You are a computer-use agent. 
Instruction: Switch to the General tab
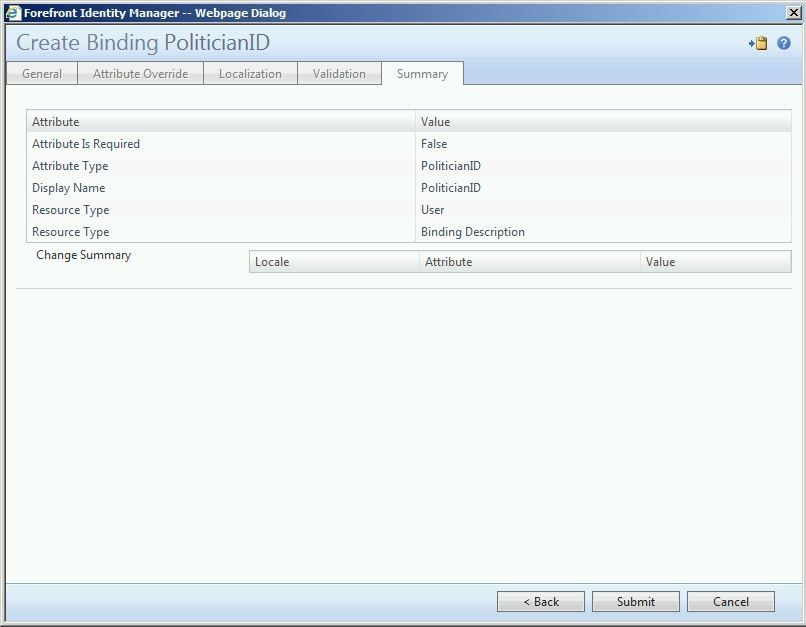(42, 73)
